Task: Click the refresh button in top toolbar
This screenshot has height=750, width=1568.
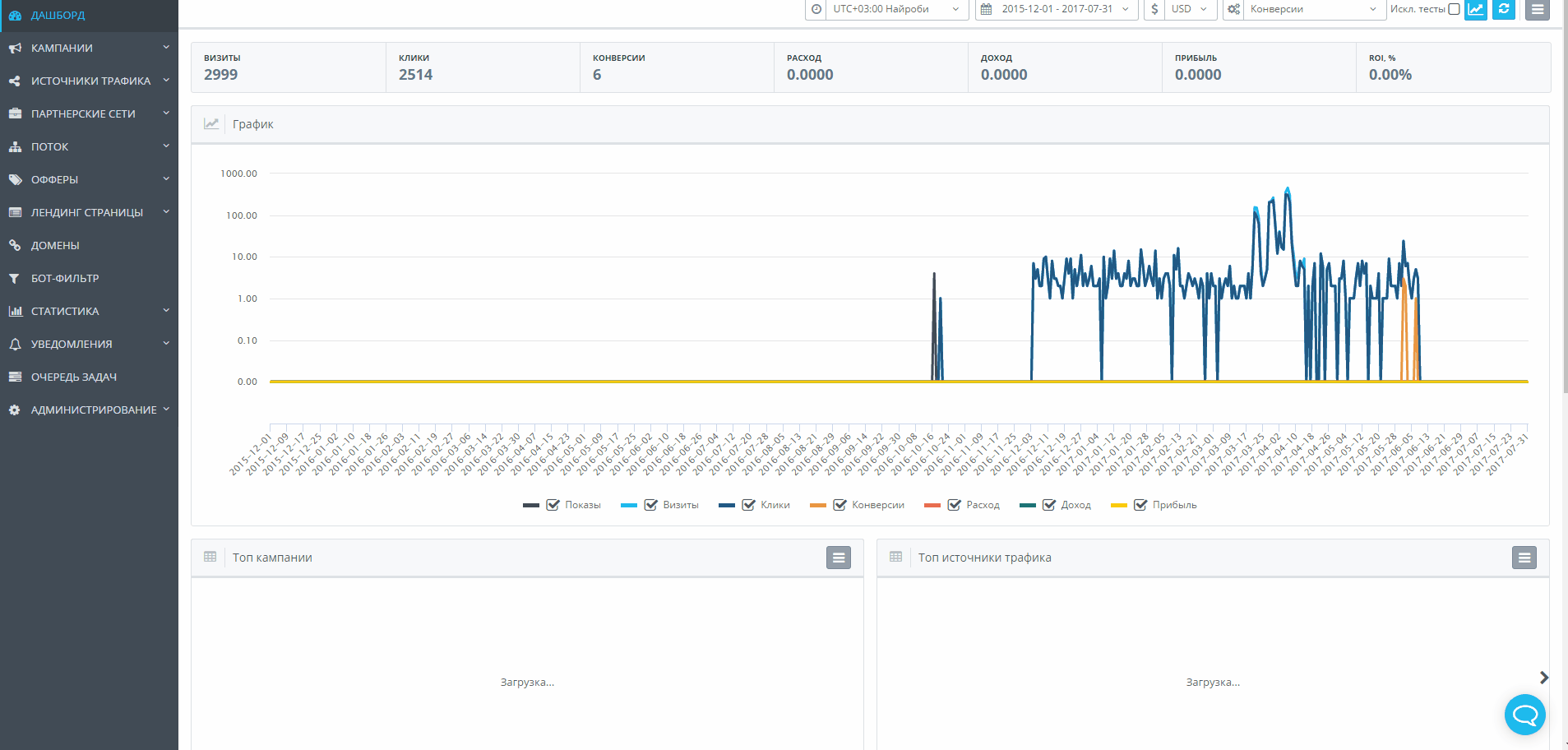Action: click(1504, 9)
